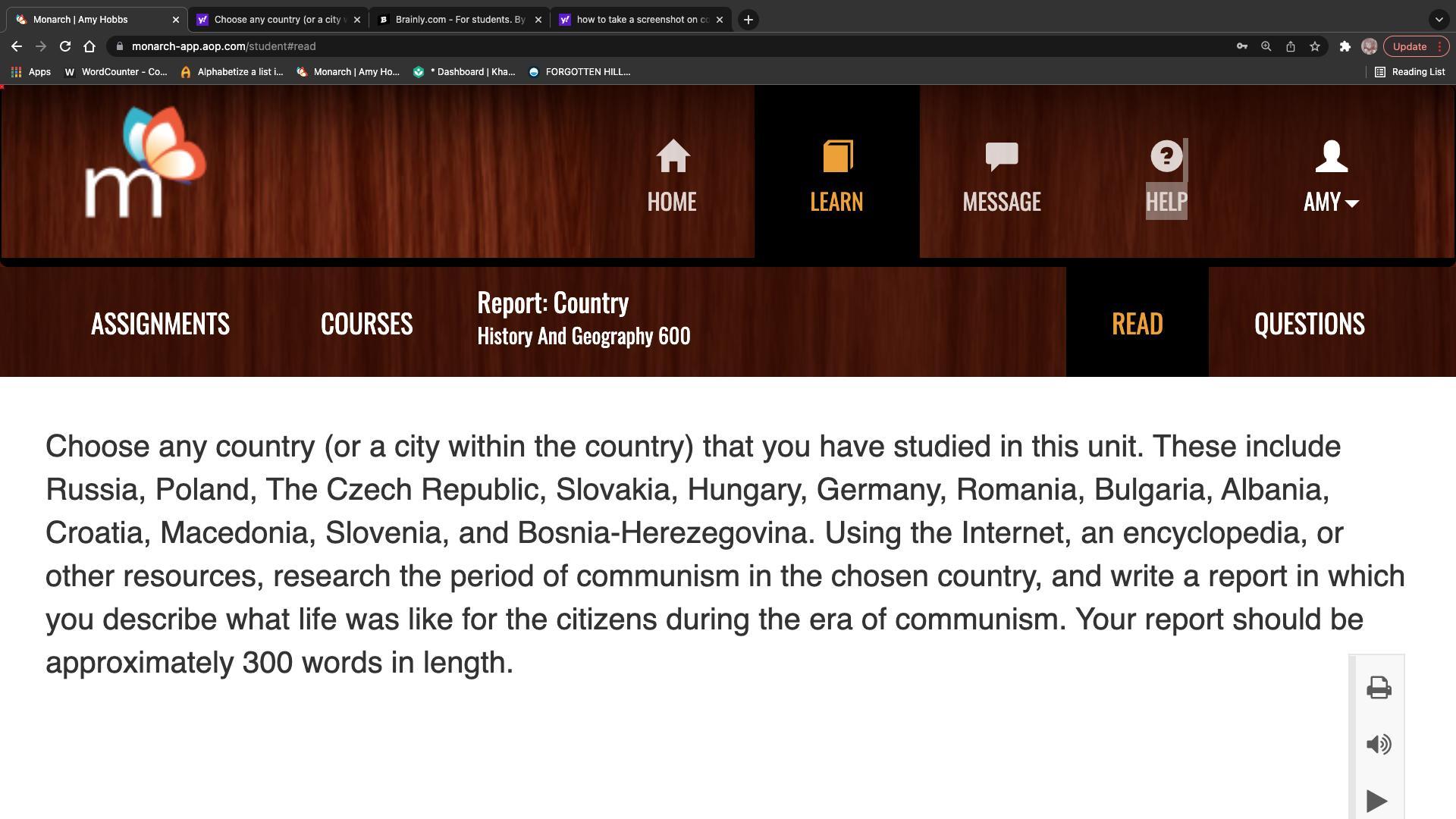Go to Assignments page
Screen dimensions: 1456x819
point(160,324)
